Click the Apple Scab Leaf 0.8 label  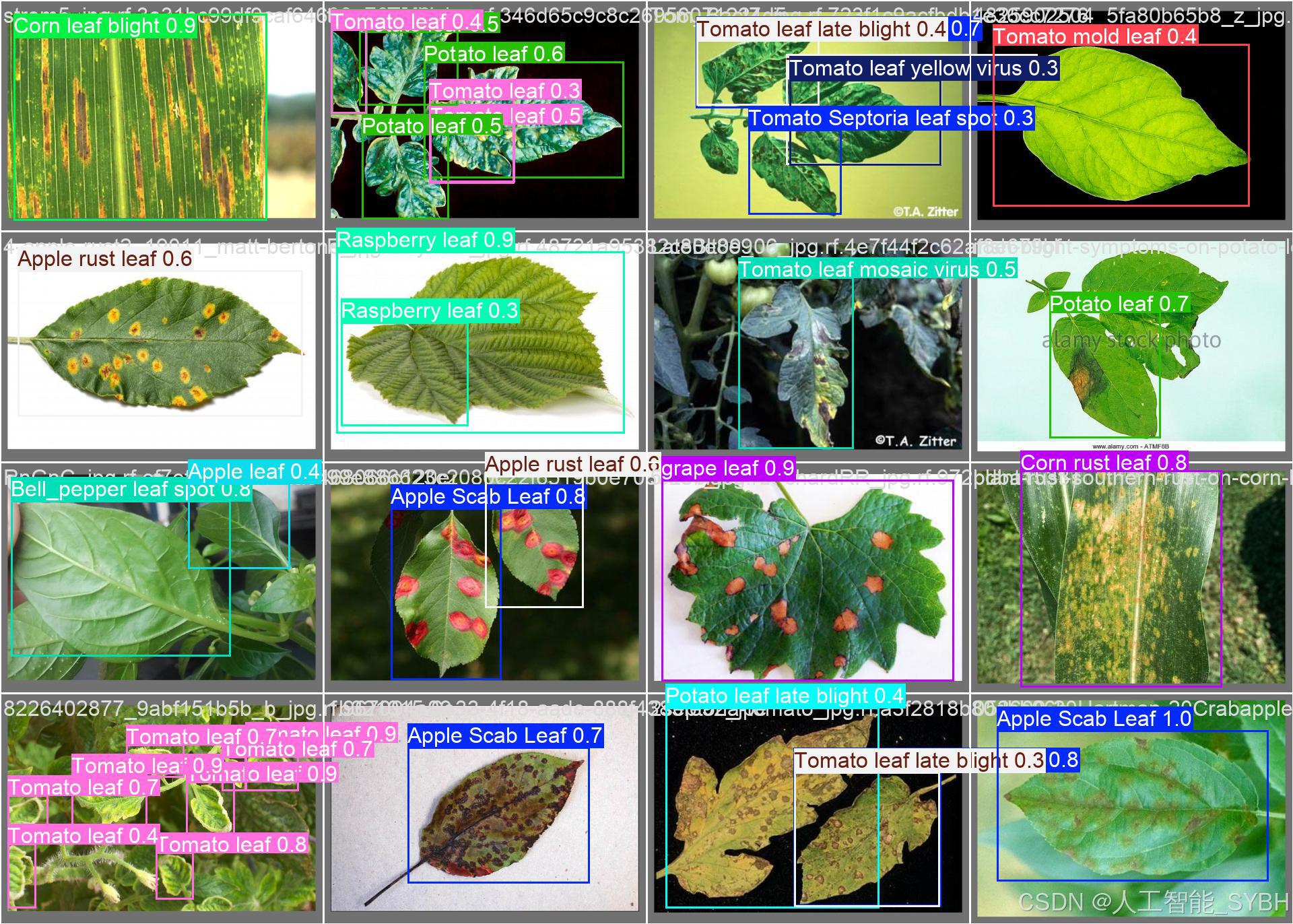click(488, 497)
